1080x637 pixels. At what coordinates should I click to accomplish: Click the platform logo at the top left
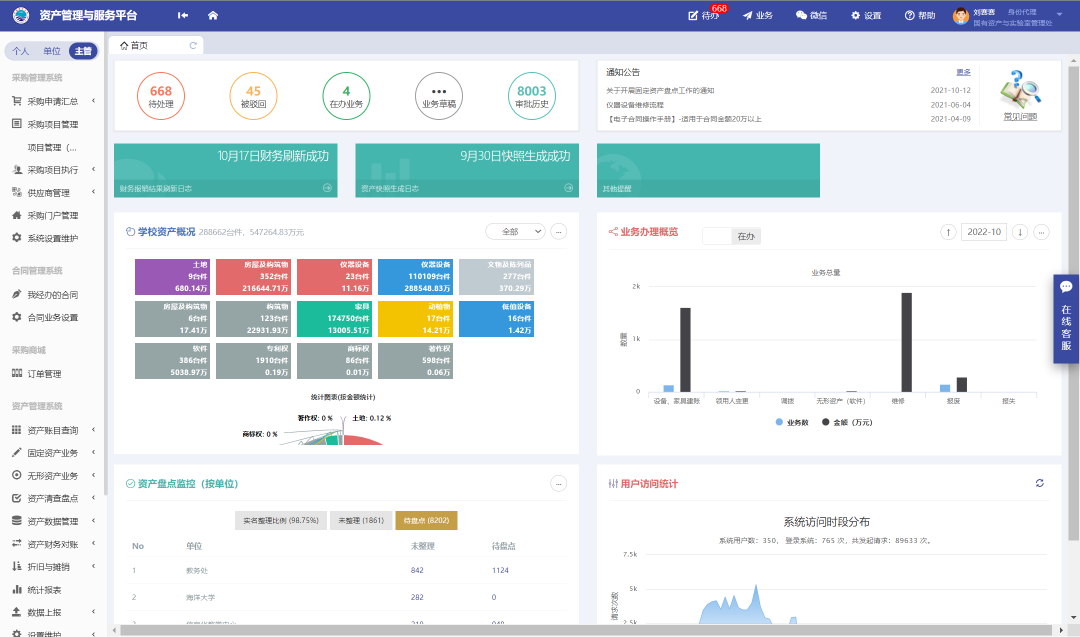tap(21, 15)
